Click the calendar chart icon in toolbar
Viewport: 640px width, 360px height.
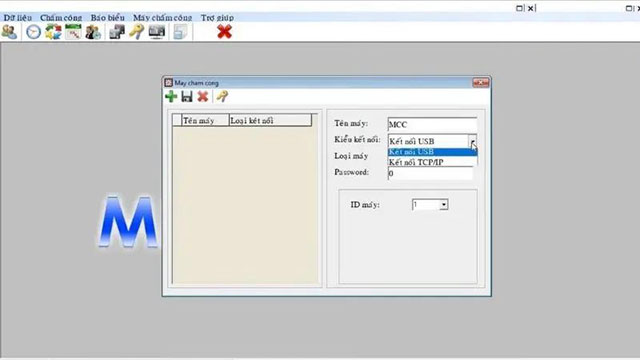73,32
